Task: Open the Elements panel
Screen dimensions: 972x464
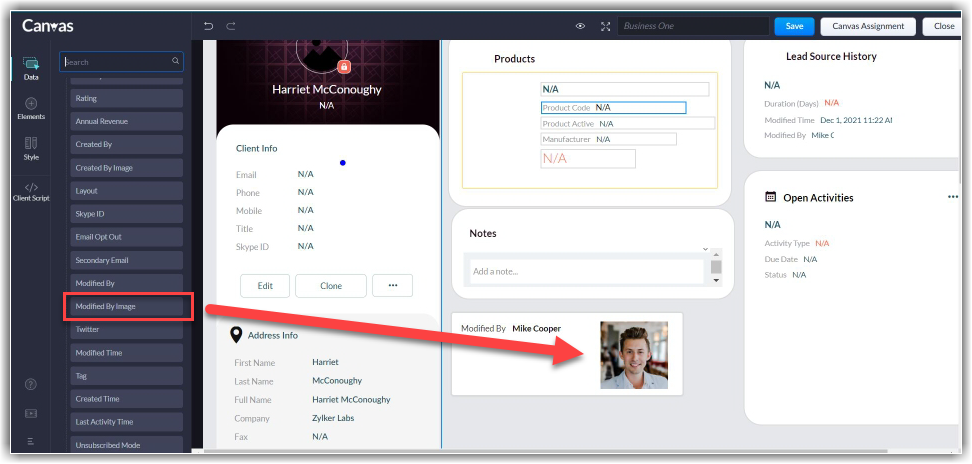Action: pyautogui.click(x=31, y=108)
